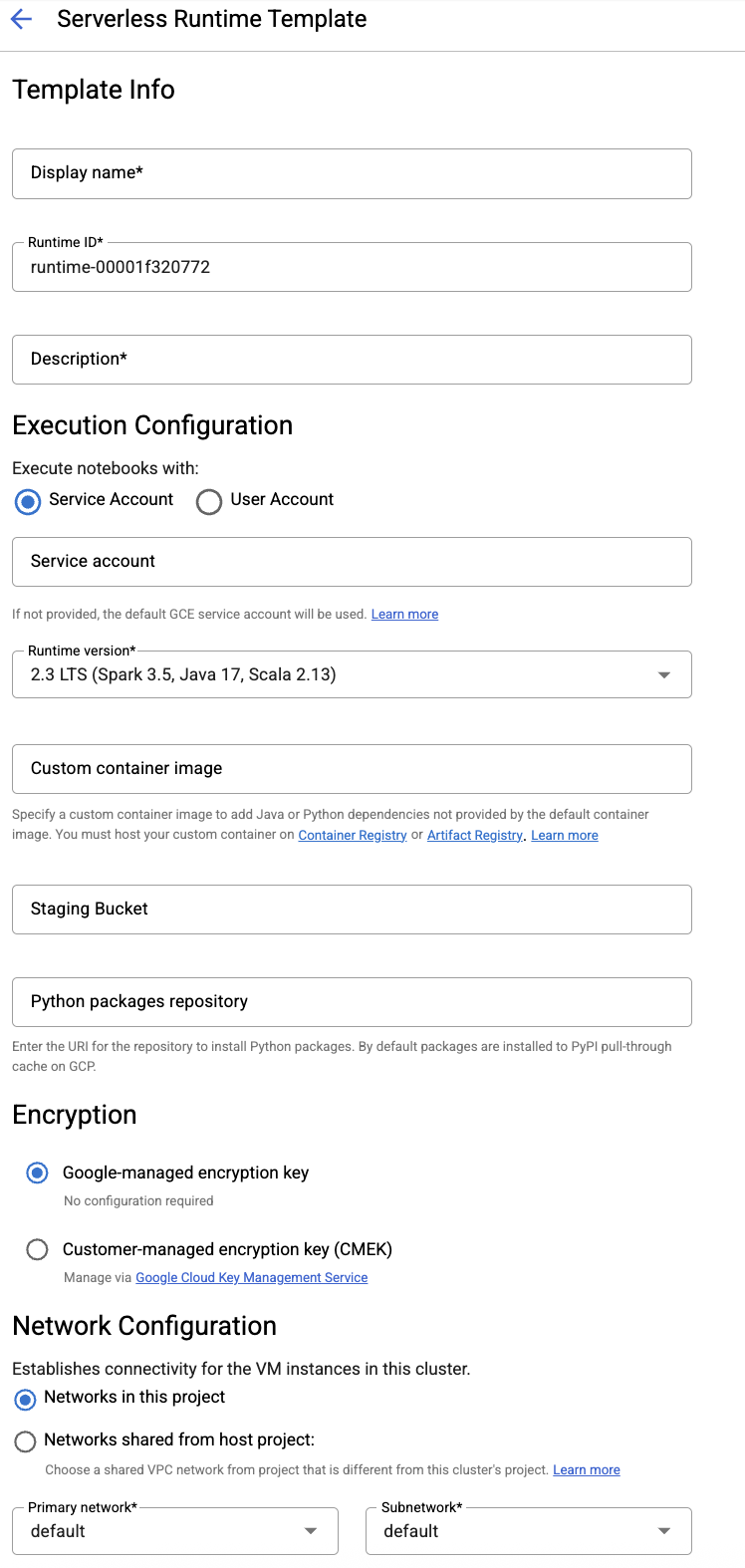Screen dimensions: 745x1568
Task: Select Networks in this project
Action: click(x=26, y=1399)
